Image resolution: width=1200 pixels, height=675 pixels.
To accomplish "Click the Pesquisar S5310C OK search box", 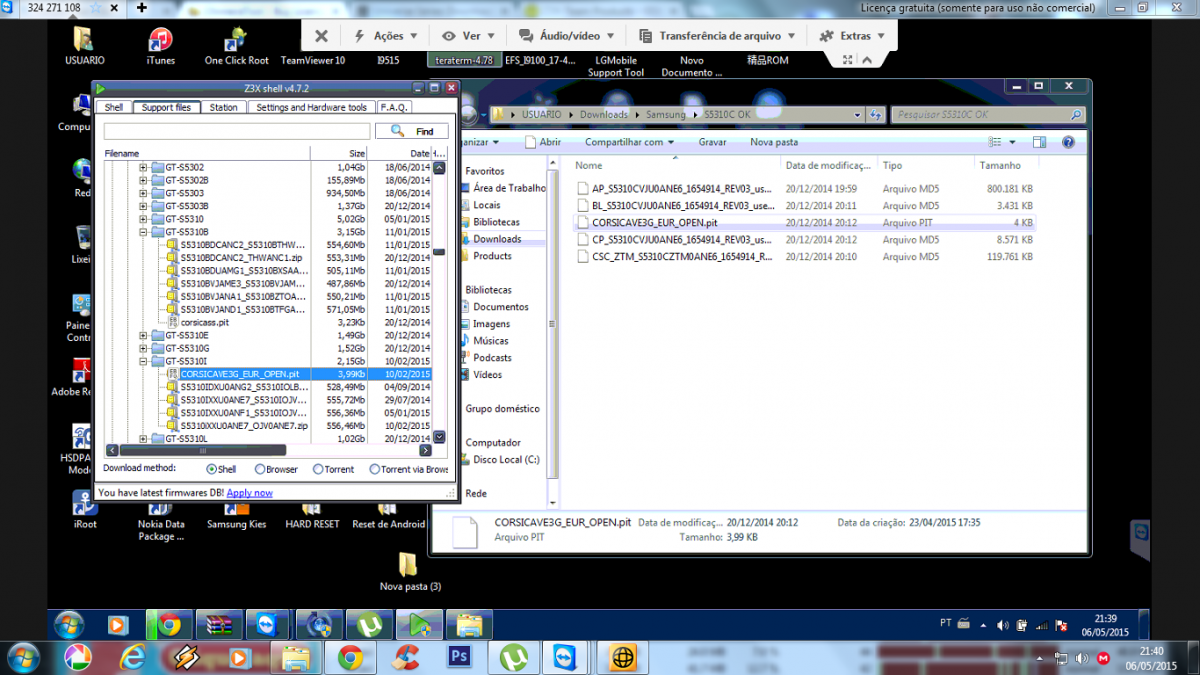I will pos(986,115).
